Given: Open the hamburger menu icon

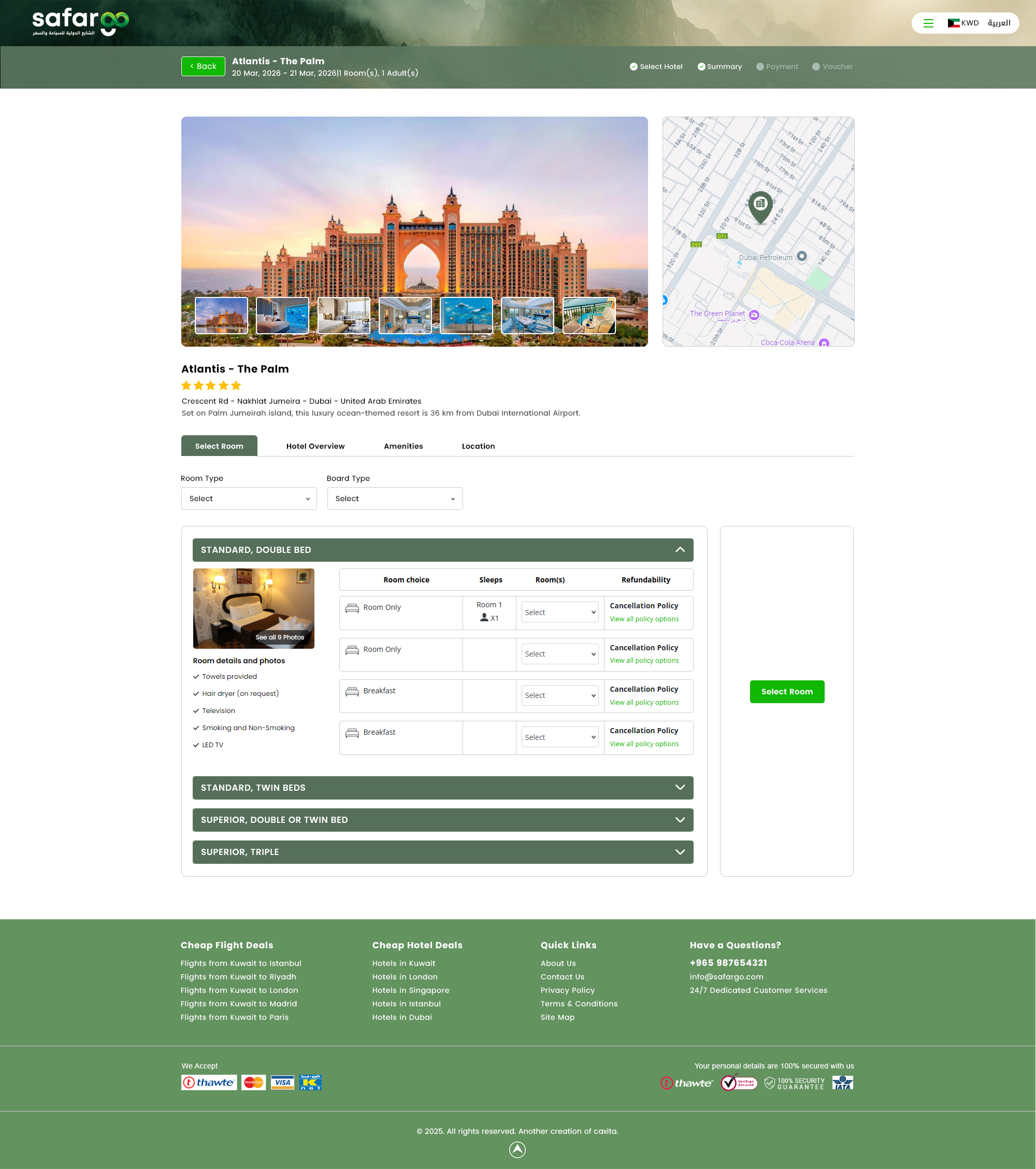Looking at the screenshot, I should 928,23.
